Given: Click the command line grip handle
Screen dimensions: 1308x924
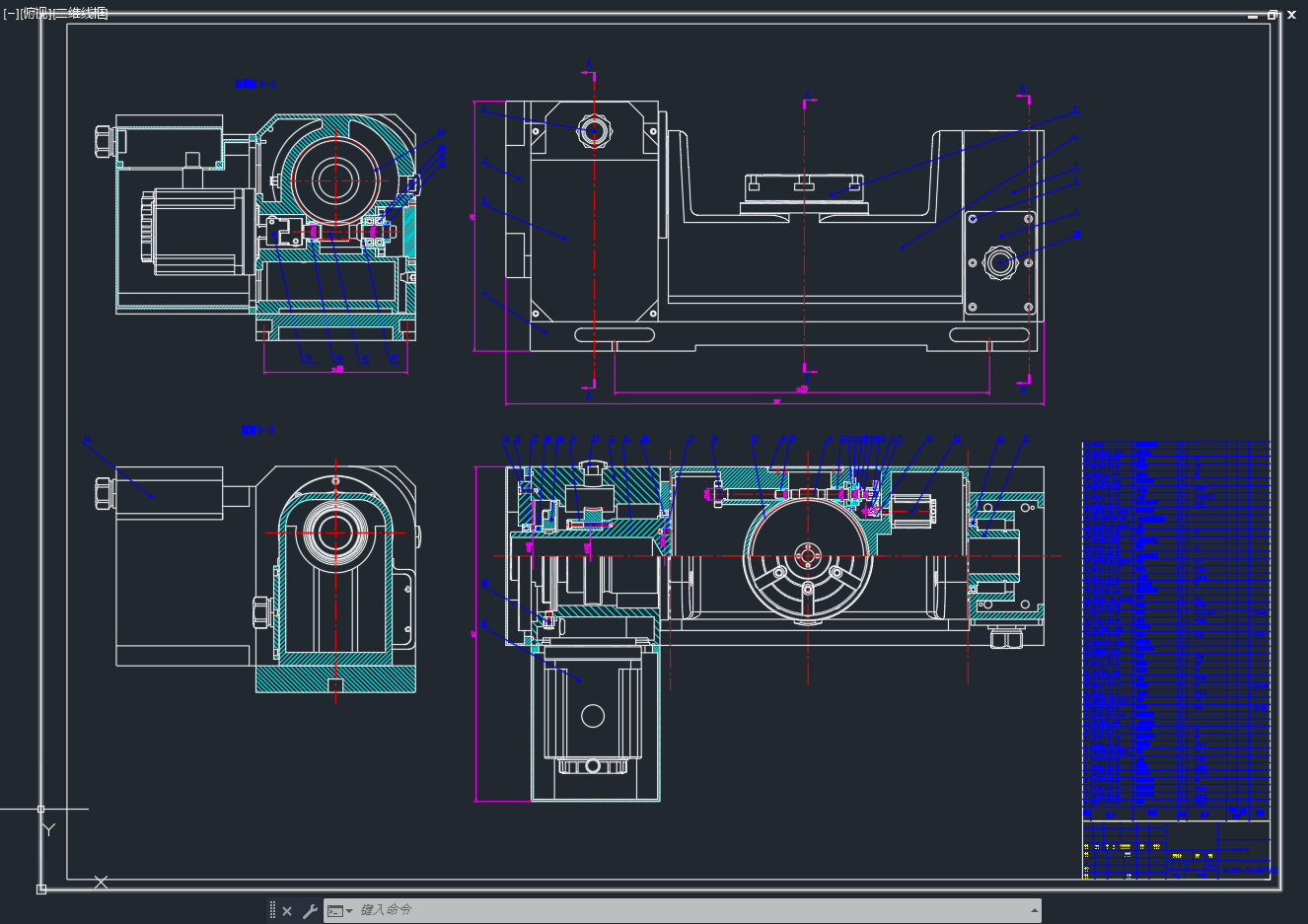Looking at the screenshot, I should click(x=272, y=910).
